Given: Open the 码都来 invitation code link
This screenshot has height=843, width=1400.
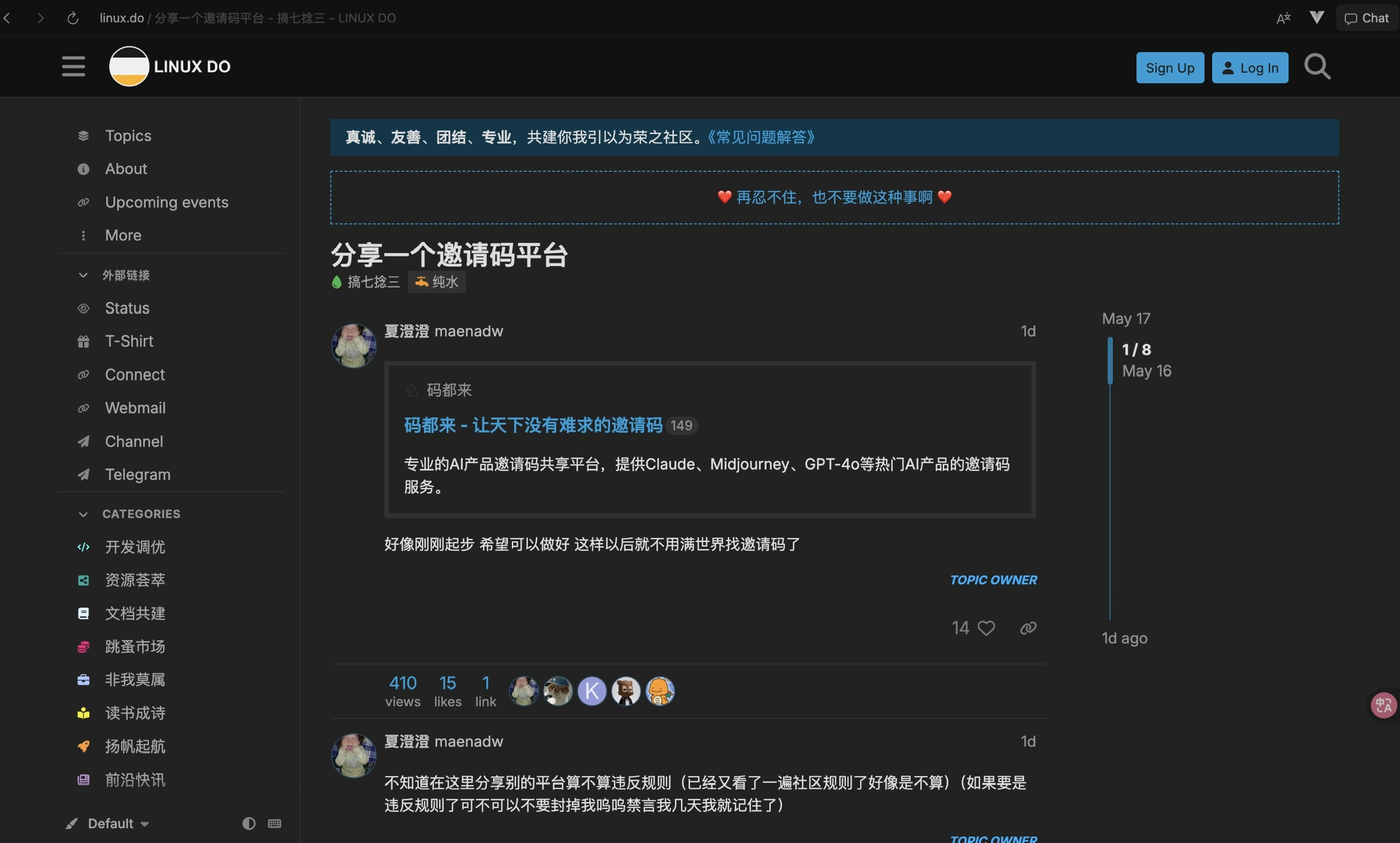Looking at the screenshot, I should (x=532, y=425).
